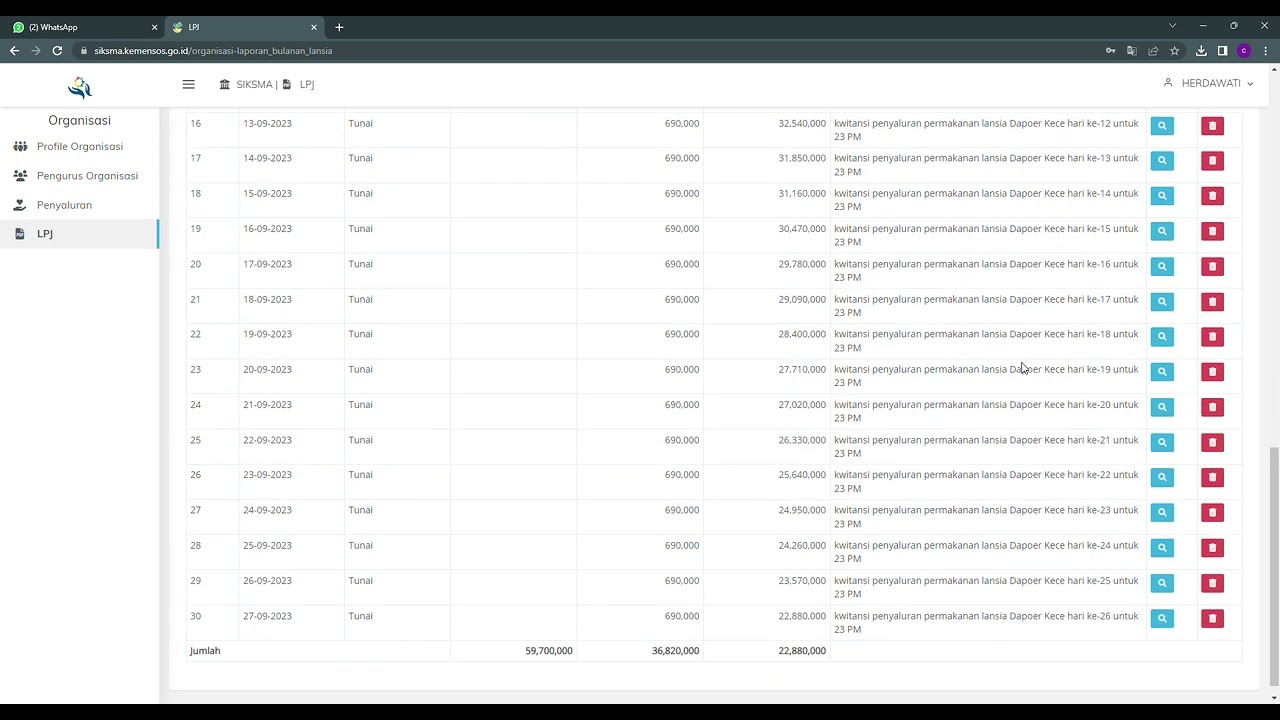Open the hamburger sidebar menu

(188, 84)
